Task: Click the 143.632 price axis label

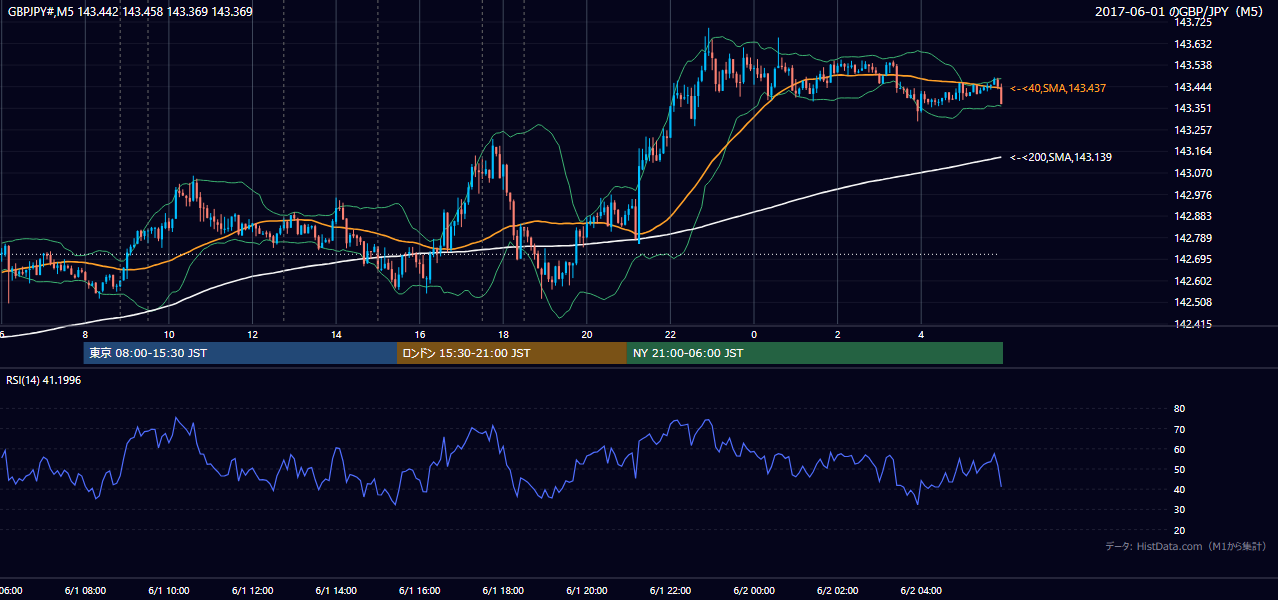Action: pyautogui.click(x=1193, y=44)
